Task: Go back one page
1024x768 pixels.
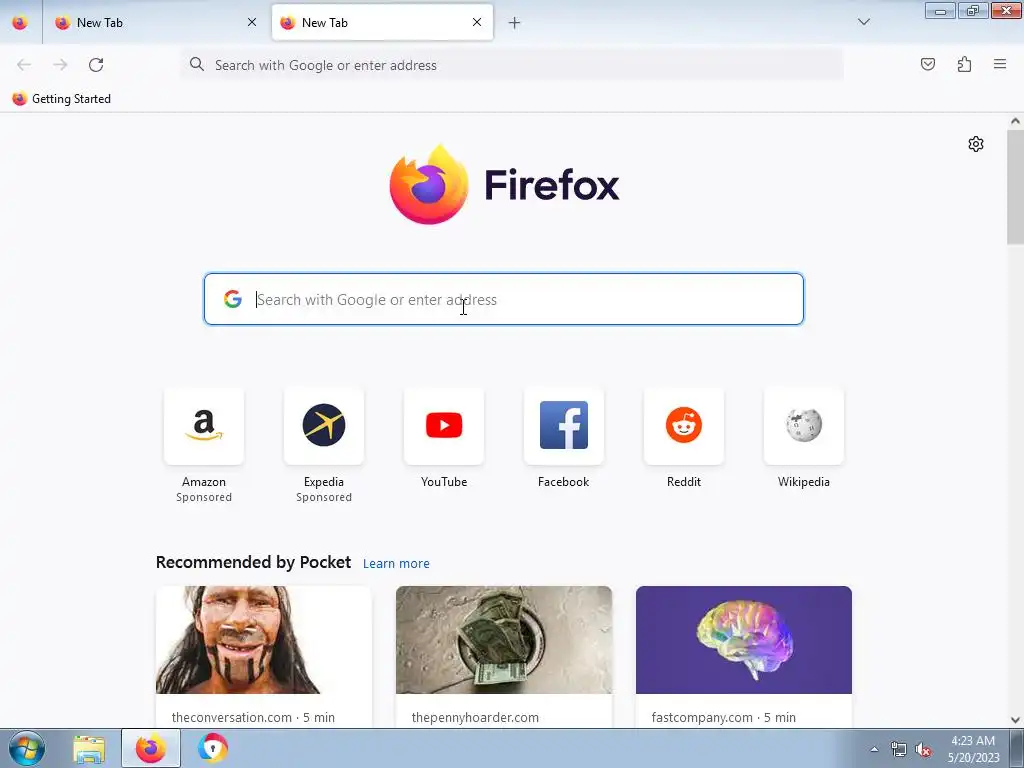Action: pos(24,65)
